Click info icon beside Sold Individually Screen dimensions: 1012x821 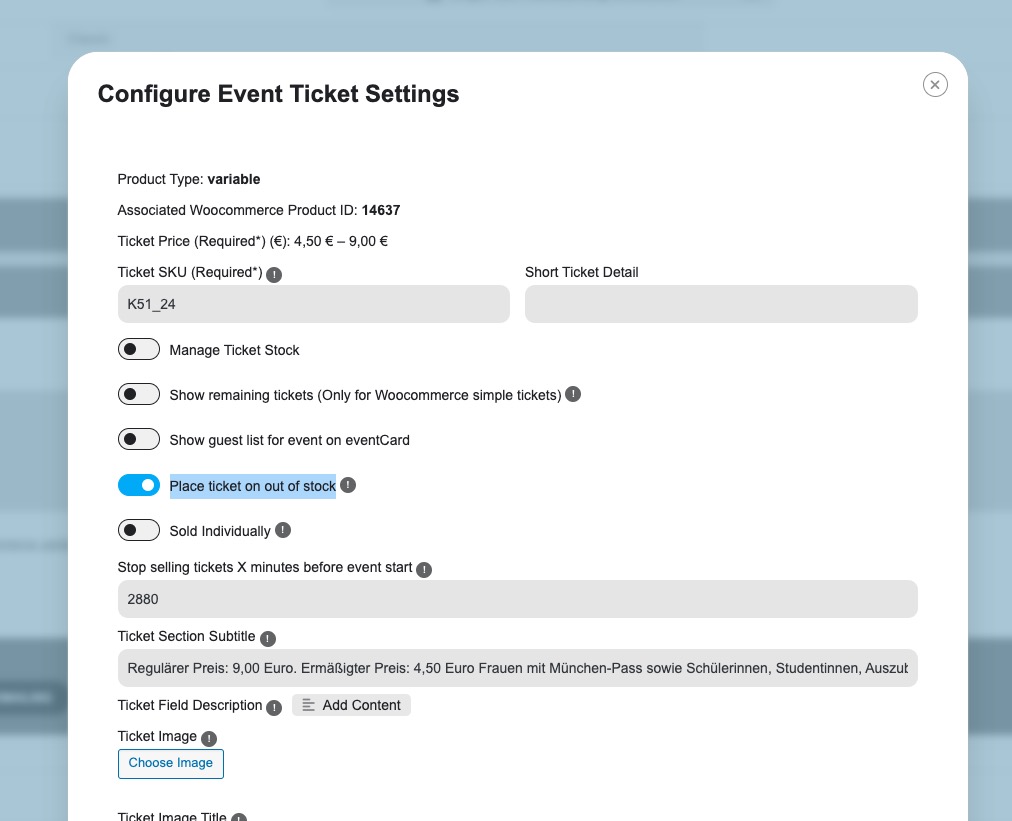[283, 530]
